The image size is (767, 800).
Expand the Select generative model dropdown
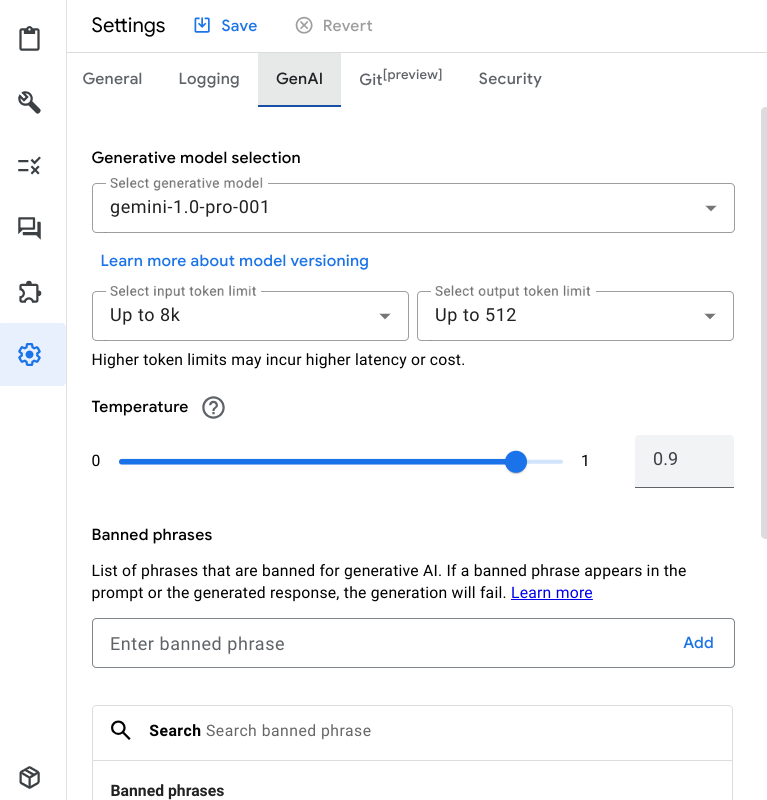pos(412,208)
